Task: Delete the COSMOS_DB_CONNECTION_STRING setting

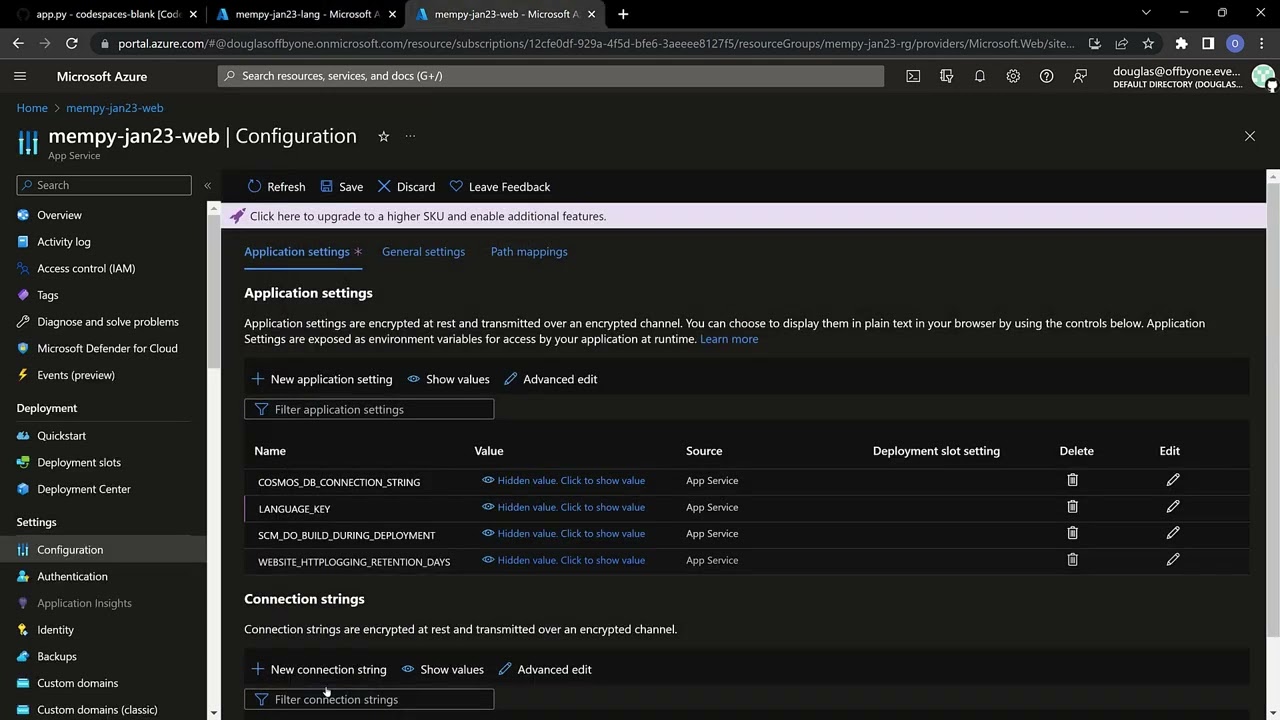Action: [1072, 480]
